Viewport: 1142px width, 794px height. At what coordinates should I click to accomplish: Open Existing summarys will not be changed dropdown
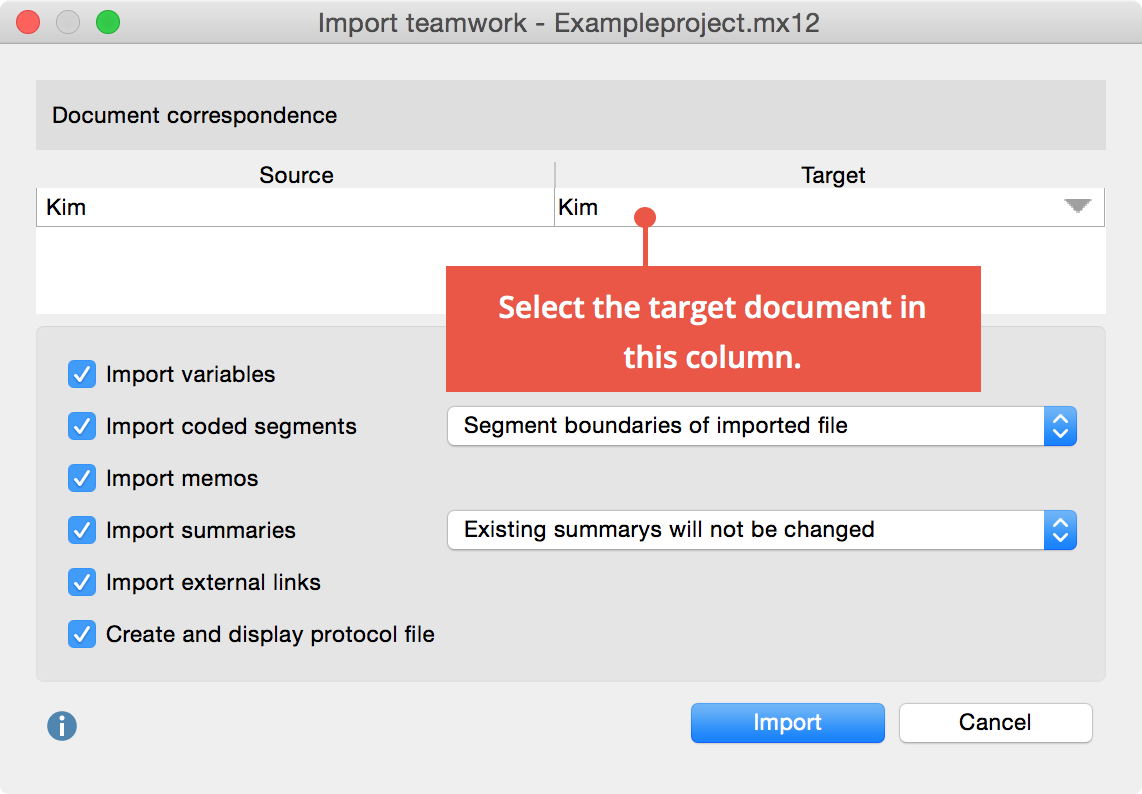pyautogui.click(x=762, y=530)
